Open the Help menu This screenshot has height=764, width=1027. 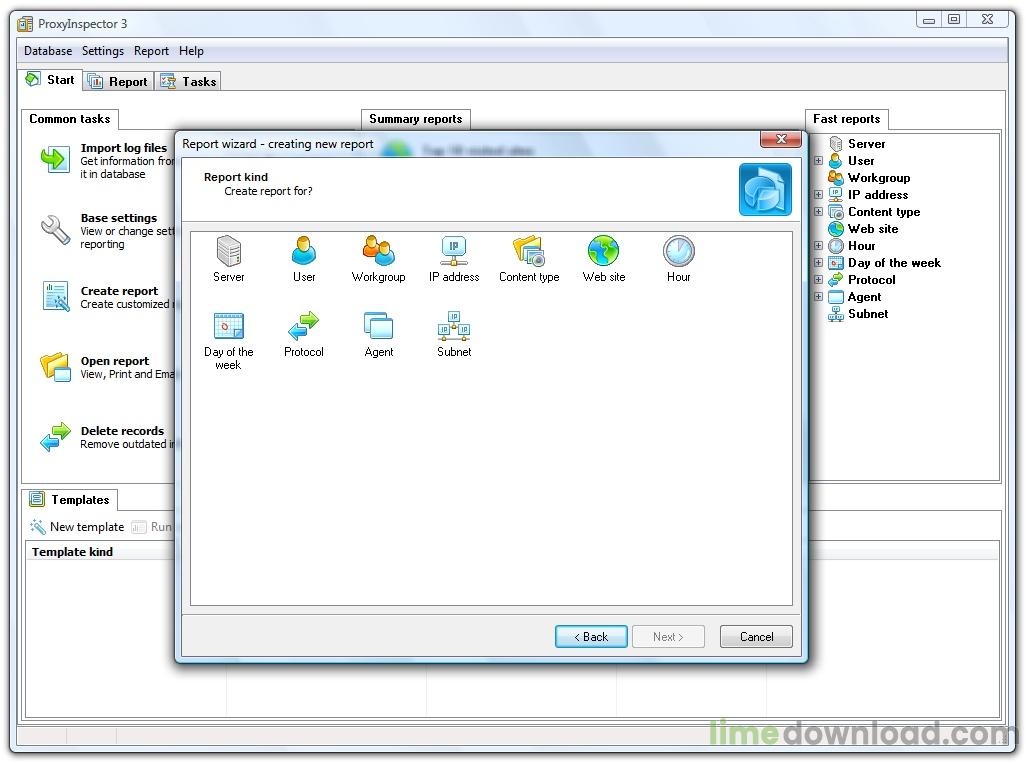tap(191, 50)
